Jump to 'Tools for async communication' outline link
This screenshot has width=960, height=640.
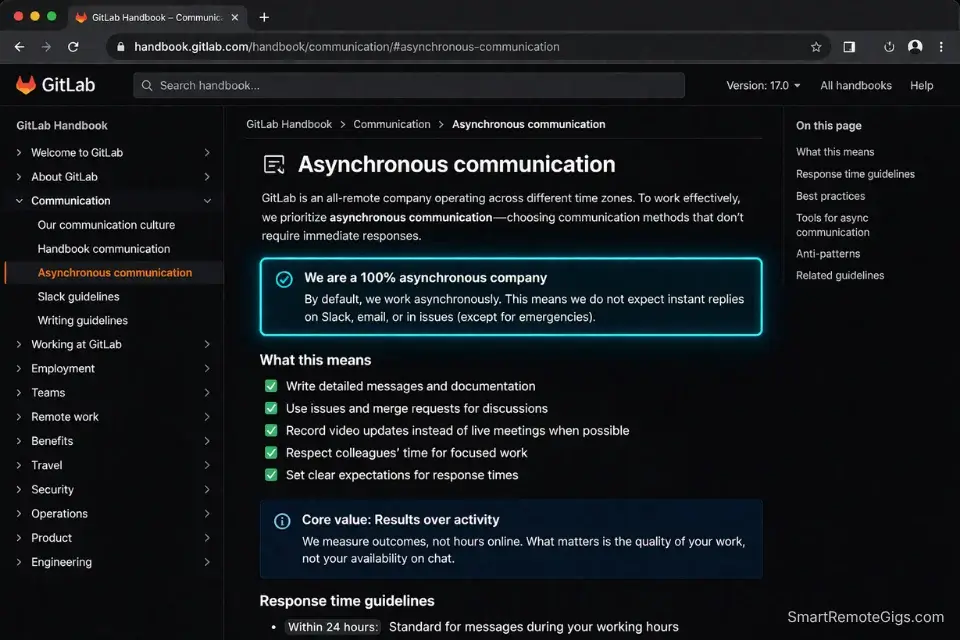pyautogui.click(x=833, y=225)
